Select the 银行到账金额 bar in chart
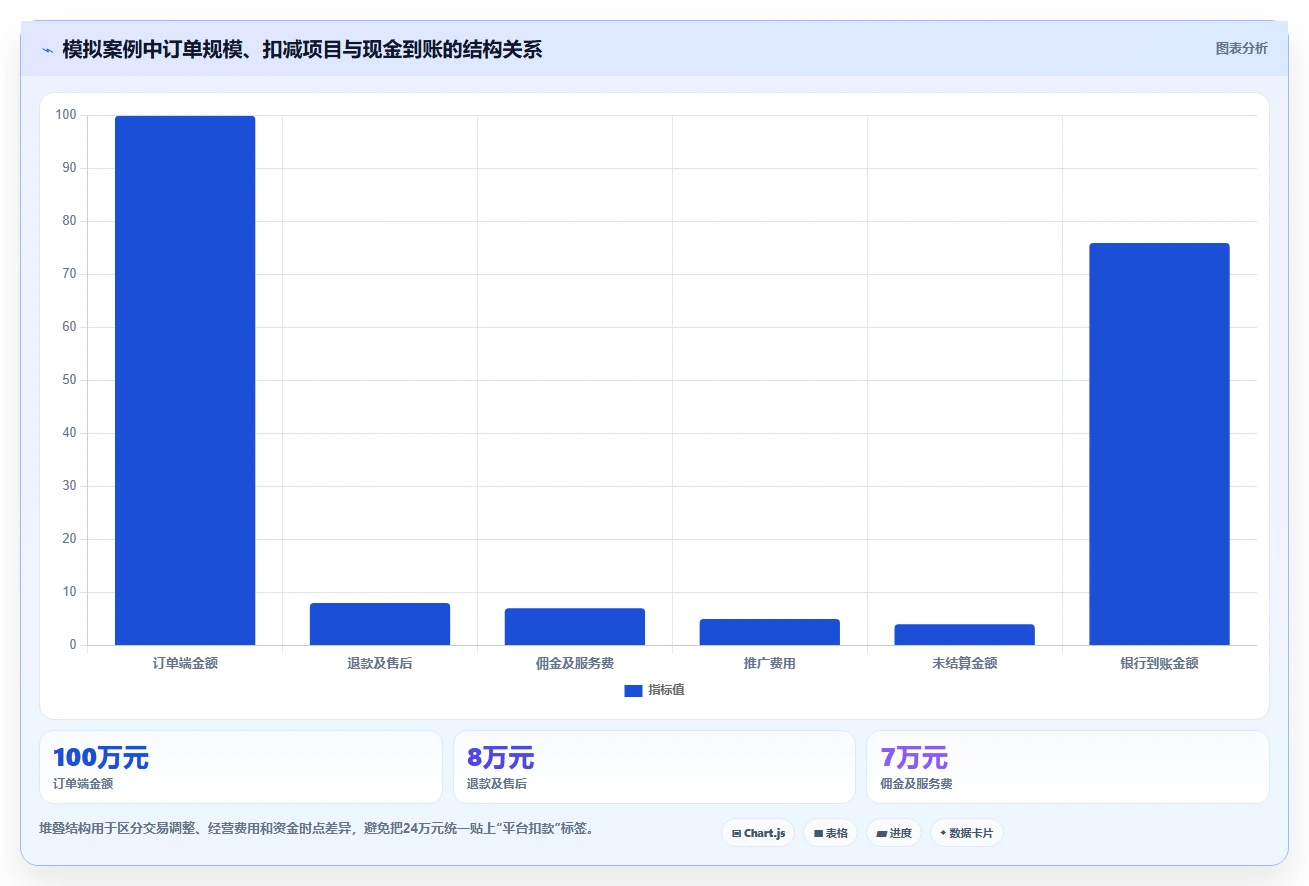 [1159, 444]
